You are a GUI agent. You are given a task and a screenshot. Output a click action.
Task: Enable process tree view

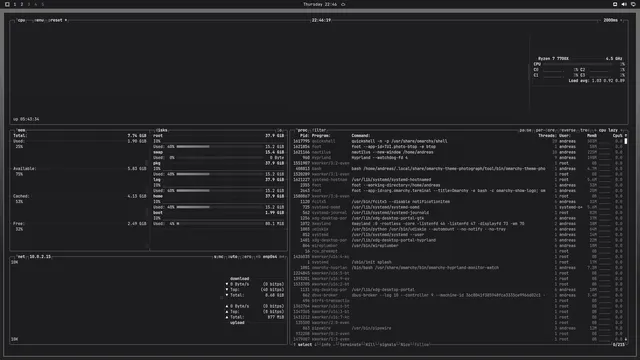[585, 130]
